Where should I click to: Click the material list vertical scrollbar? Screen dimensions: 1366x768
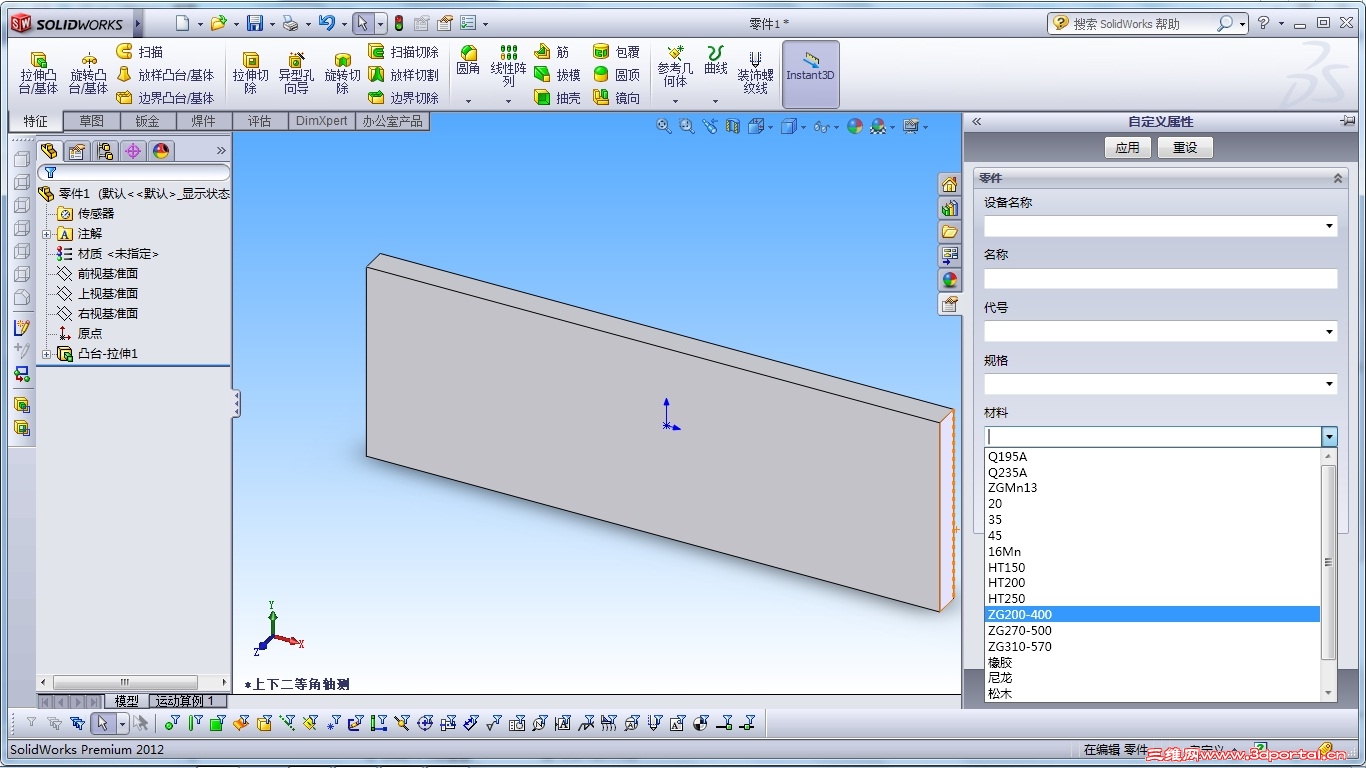pos(1328,562)
